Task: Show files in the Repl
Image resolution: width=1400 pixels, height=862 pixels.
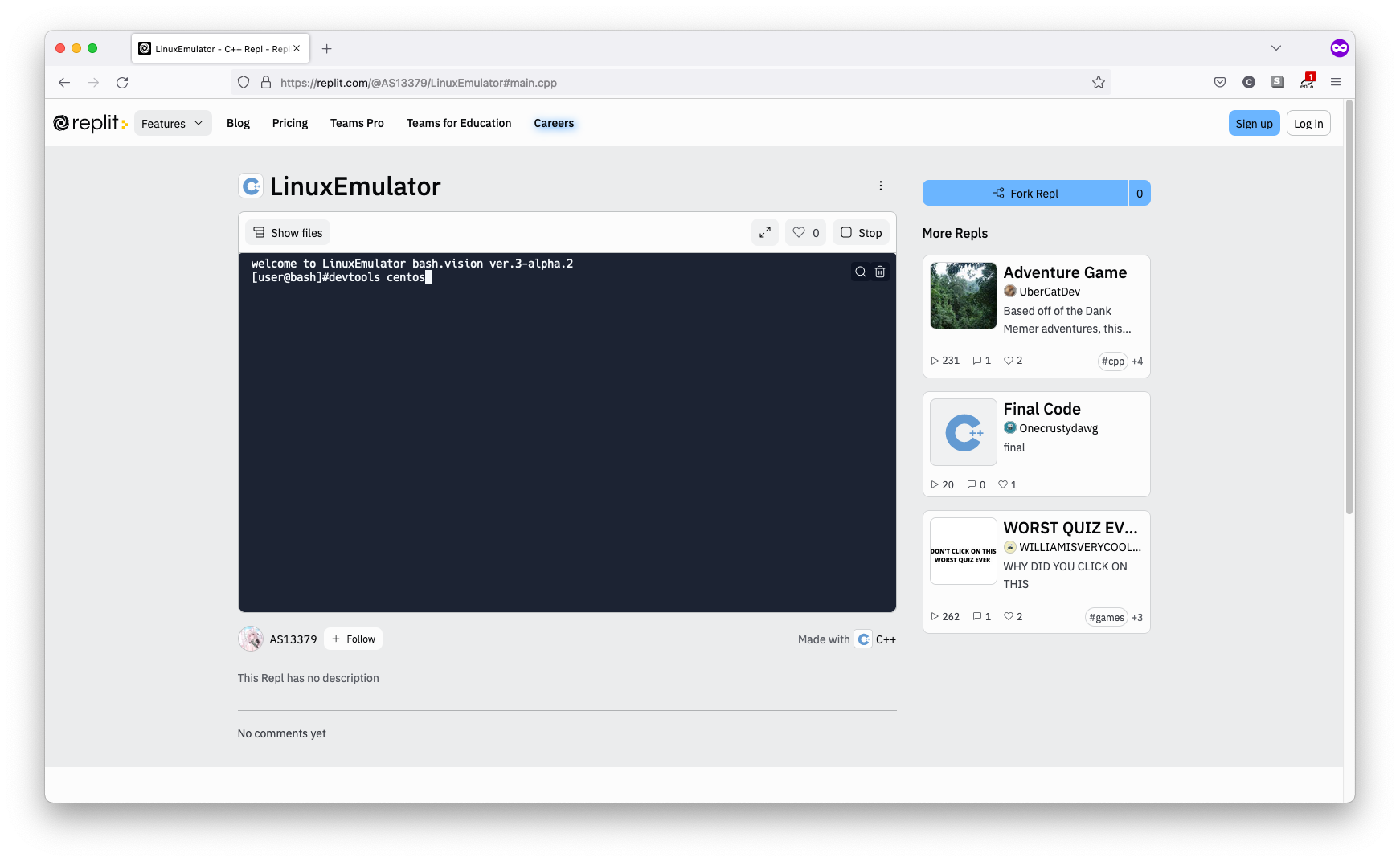Action: click(288, 232)
